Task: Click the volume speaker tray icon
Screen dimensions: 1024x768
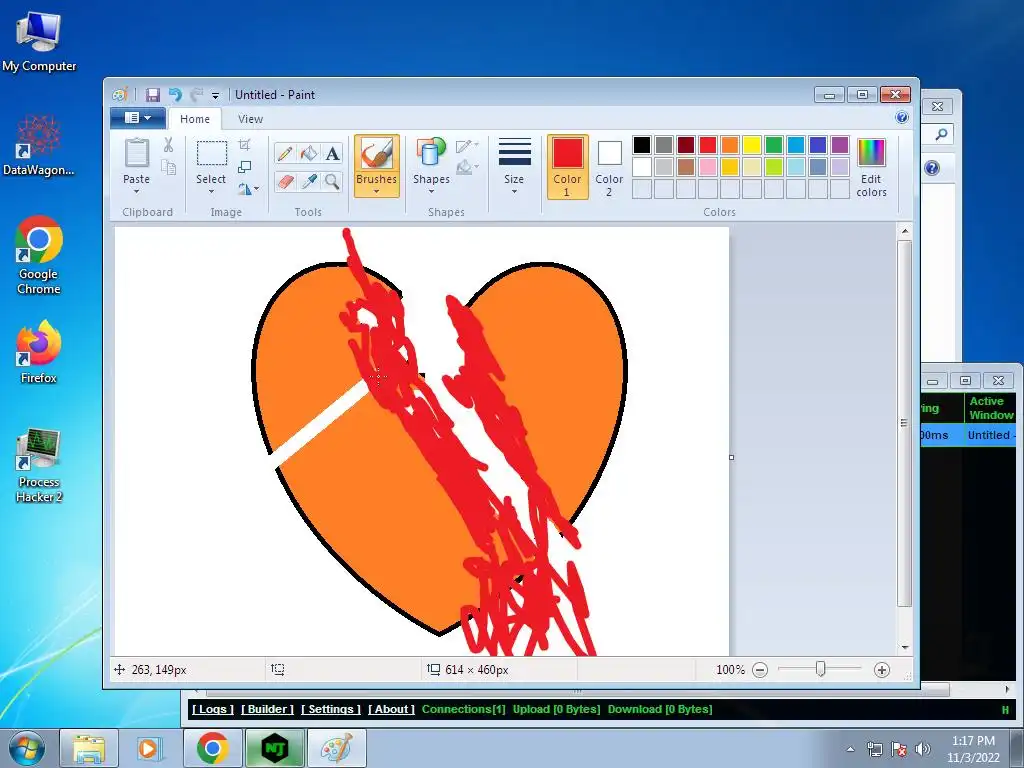Action: point(923,749)
